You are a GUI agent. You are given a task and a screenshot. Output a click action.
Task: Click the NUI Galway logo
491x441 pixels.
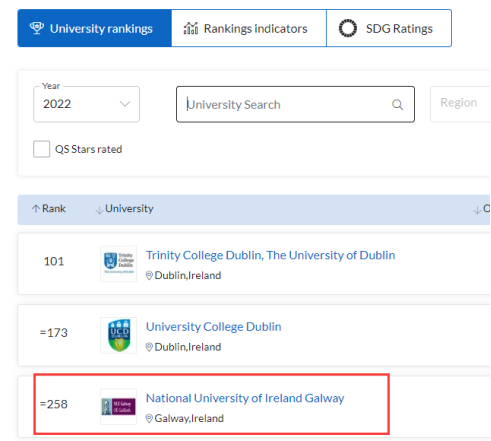point(119,406)
